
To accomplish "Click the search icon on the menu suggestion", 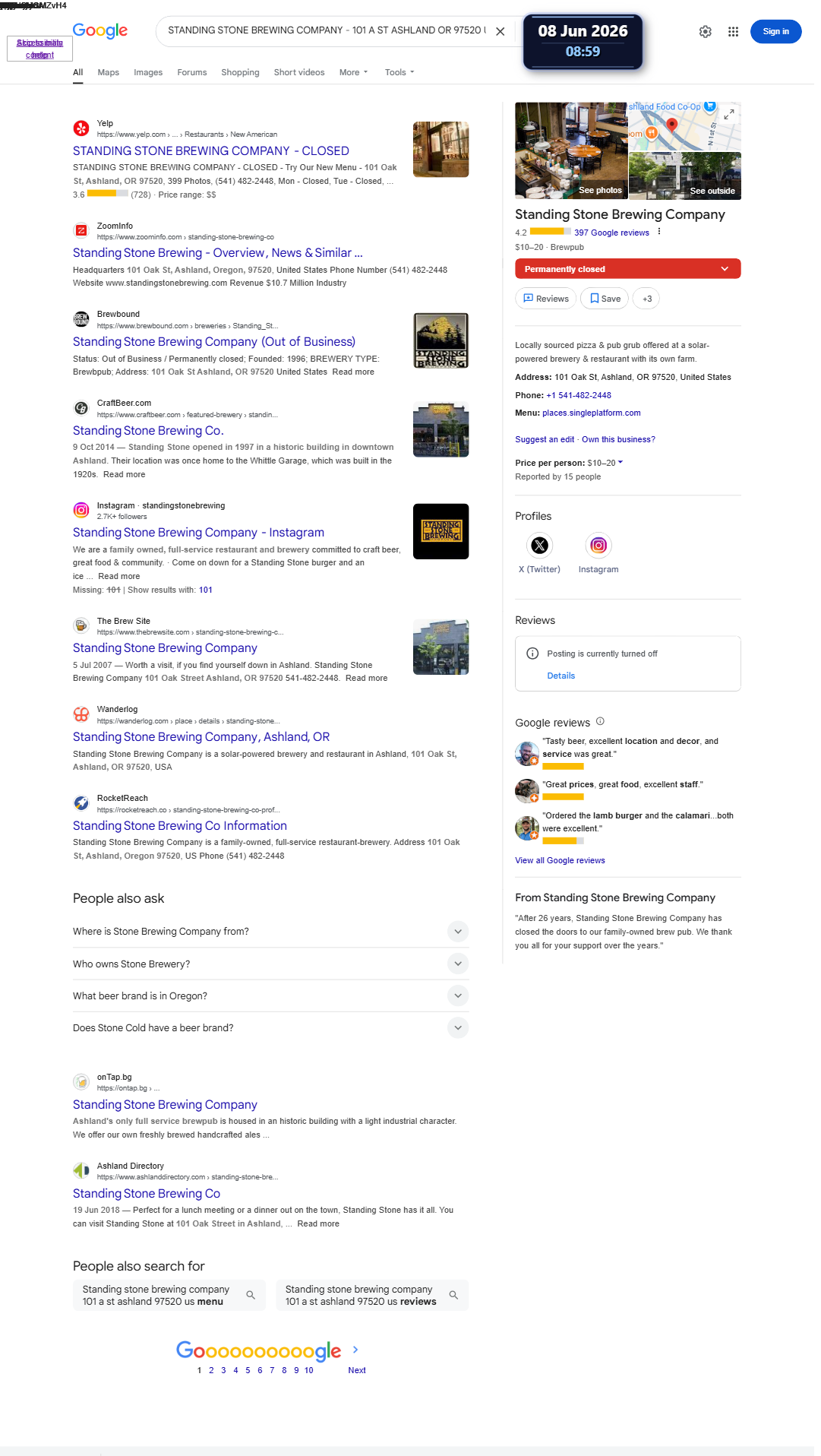I will point(251,1295).
